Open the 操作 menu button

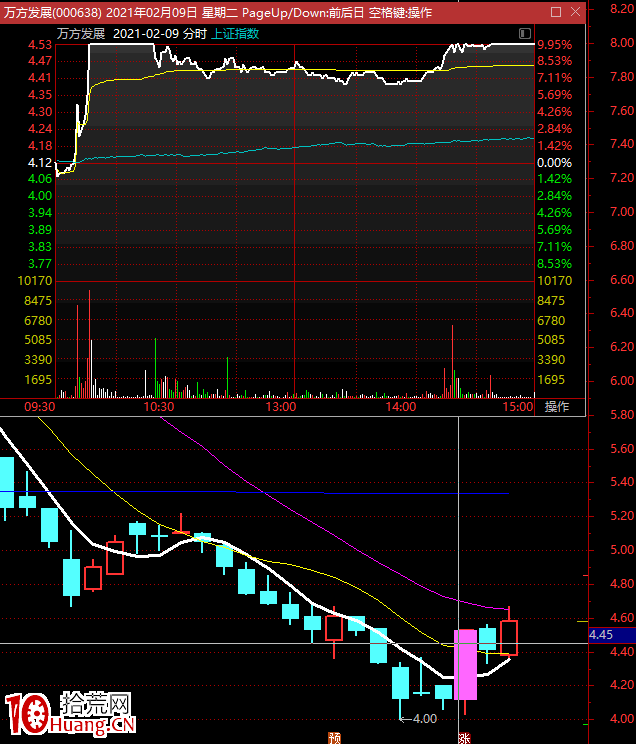[557, 407]
